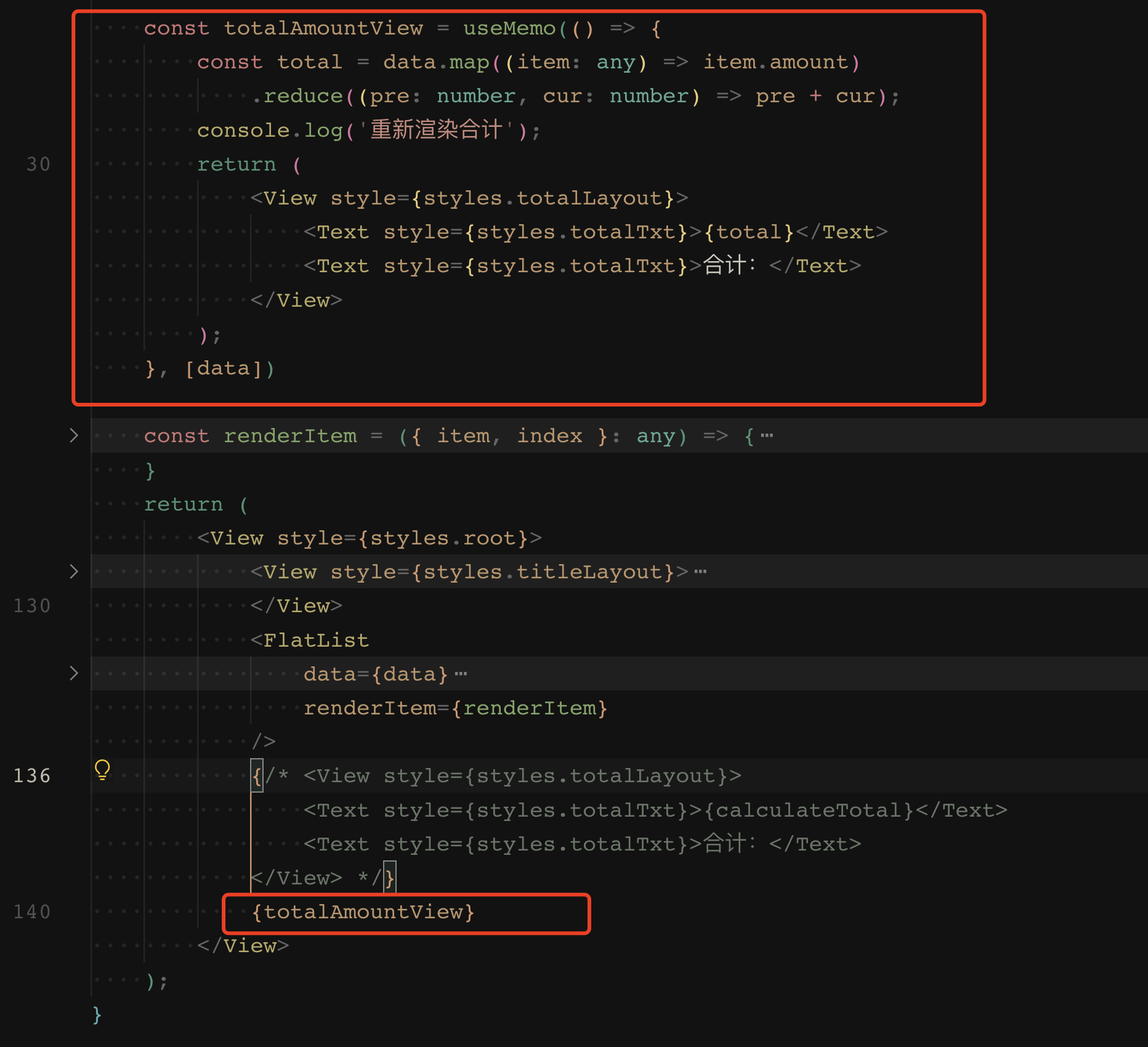Screen dimensions: 1148x1047
Task: Click the renderItem function name declaration
Action: (x=290, y=436)
